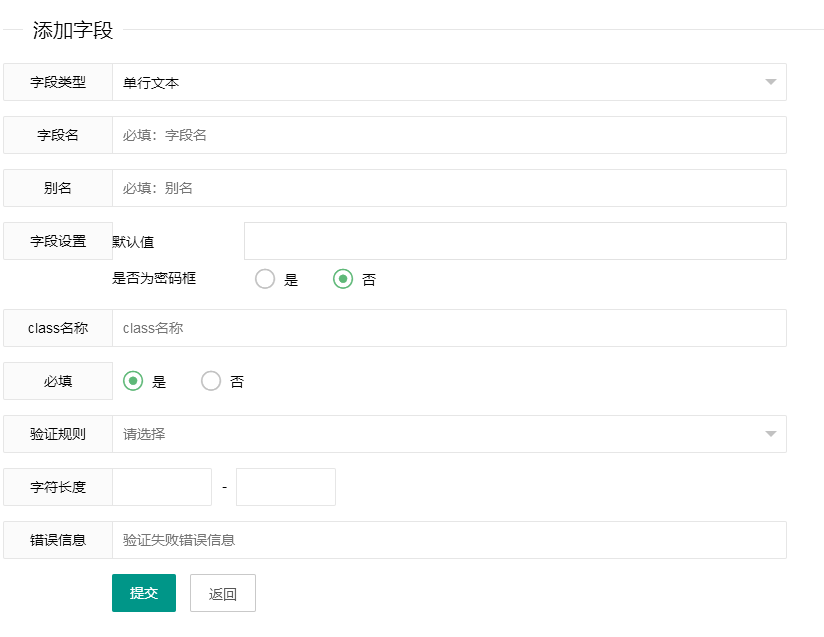The image size is (824, 637).
Task: Select "是" for 是否为密码框
Action: (265, 279)
